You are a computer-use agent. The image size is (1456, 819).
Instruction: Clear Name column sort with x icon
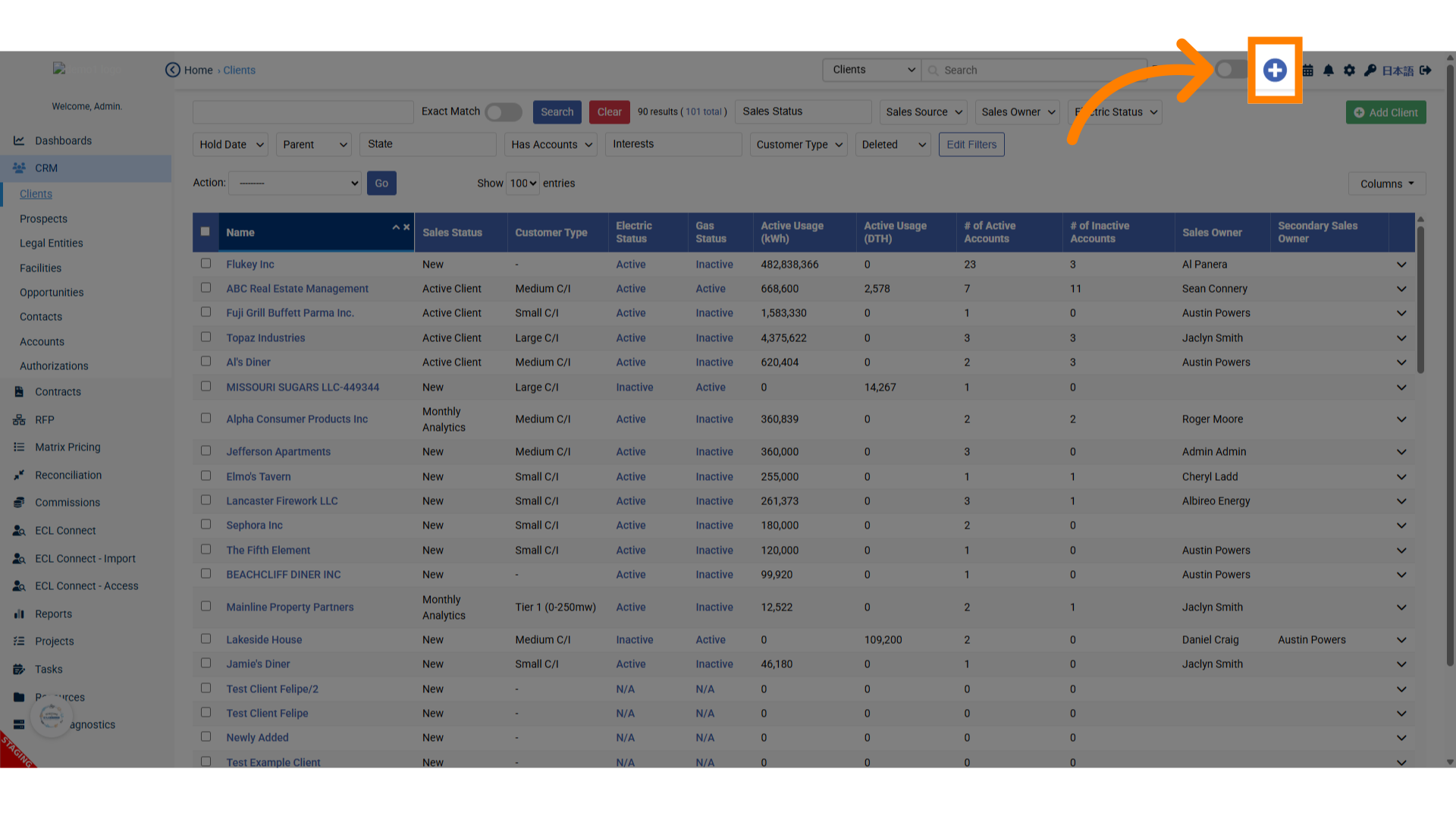406,227
